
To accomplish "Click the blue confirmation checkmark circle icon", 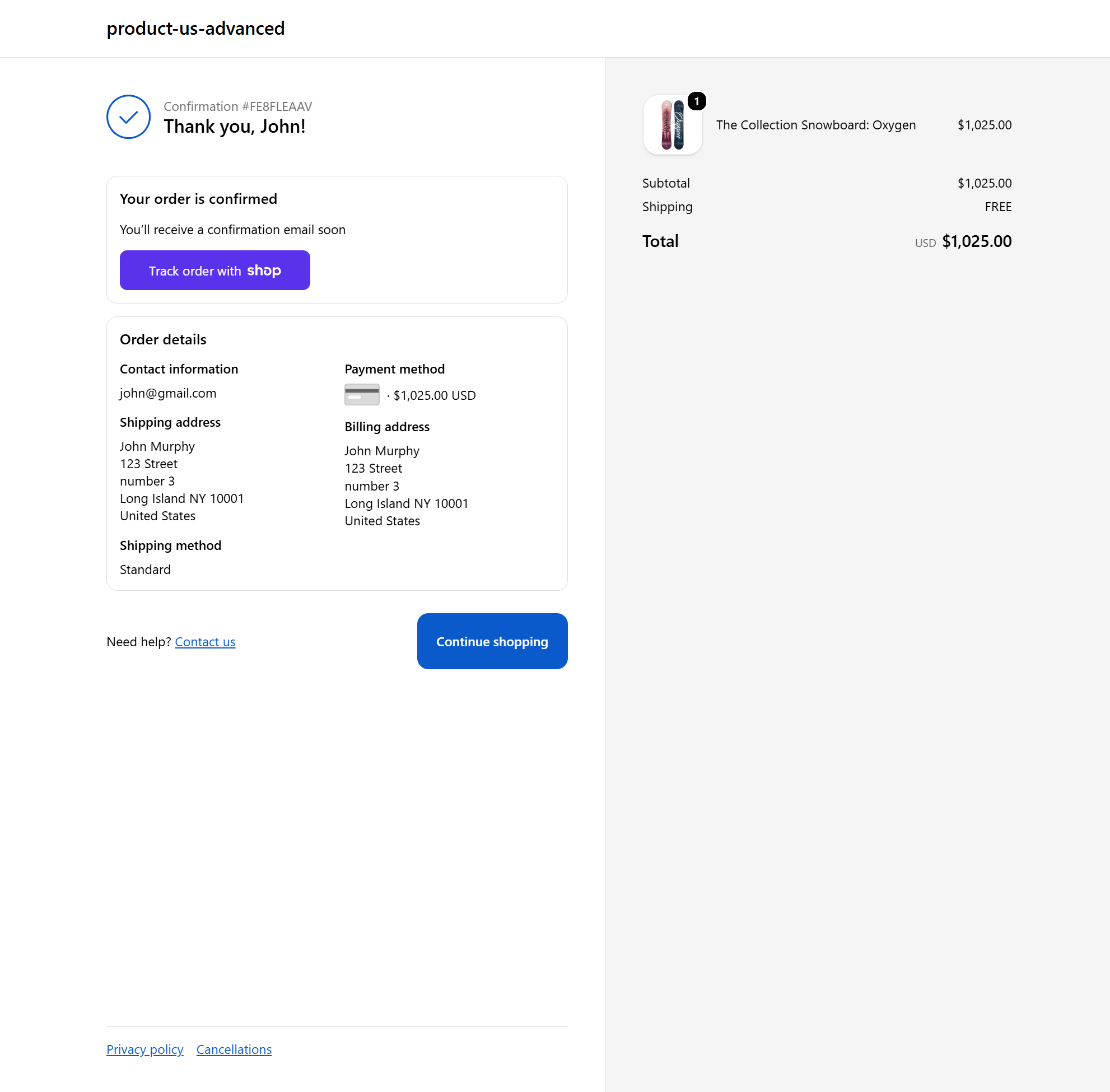I will (x=128, y=117).
